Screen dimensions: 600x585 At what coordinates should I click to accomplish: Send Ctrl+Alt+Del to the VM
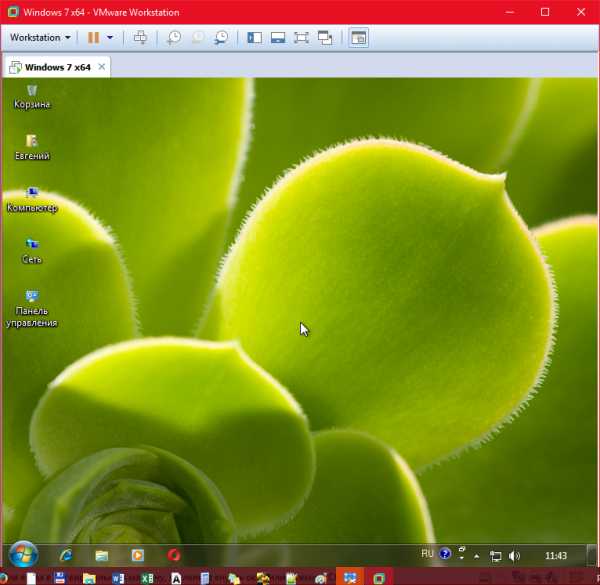[140, 37]
